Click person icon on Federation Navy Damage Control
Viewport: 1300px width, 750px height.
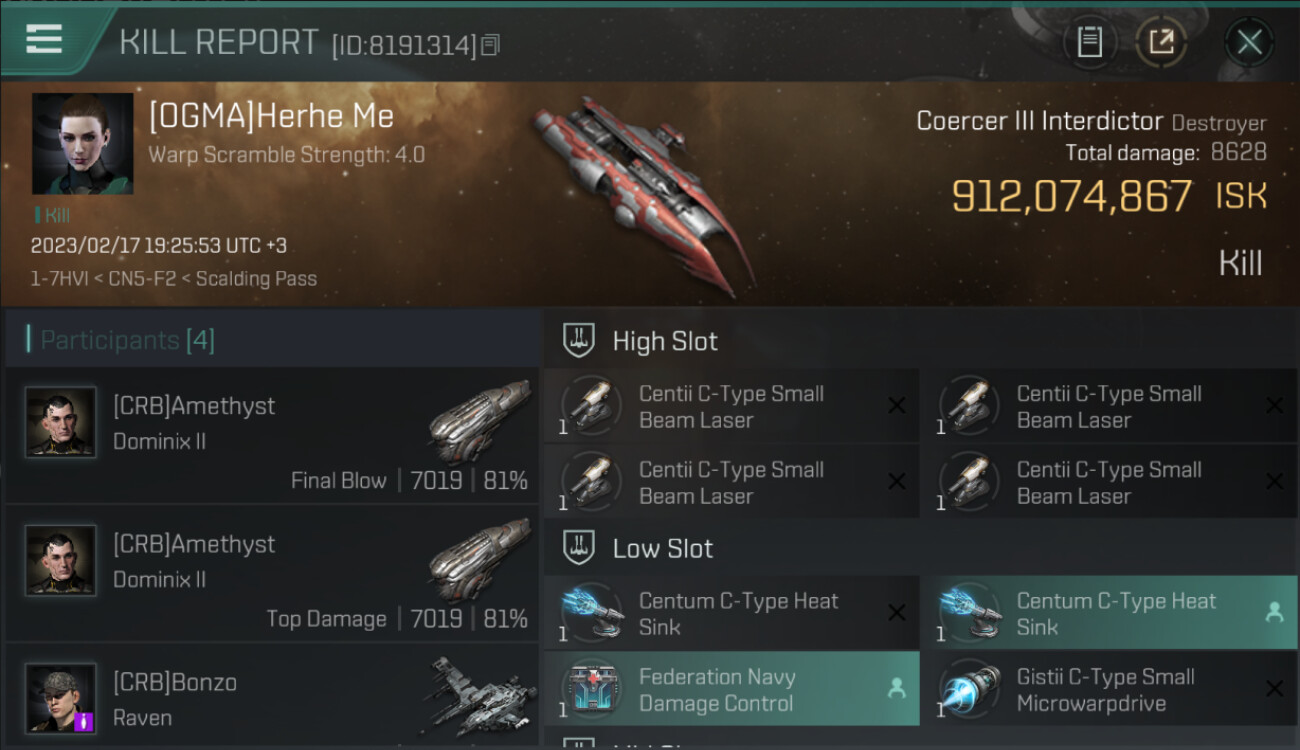click(896, 688)
